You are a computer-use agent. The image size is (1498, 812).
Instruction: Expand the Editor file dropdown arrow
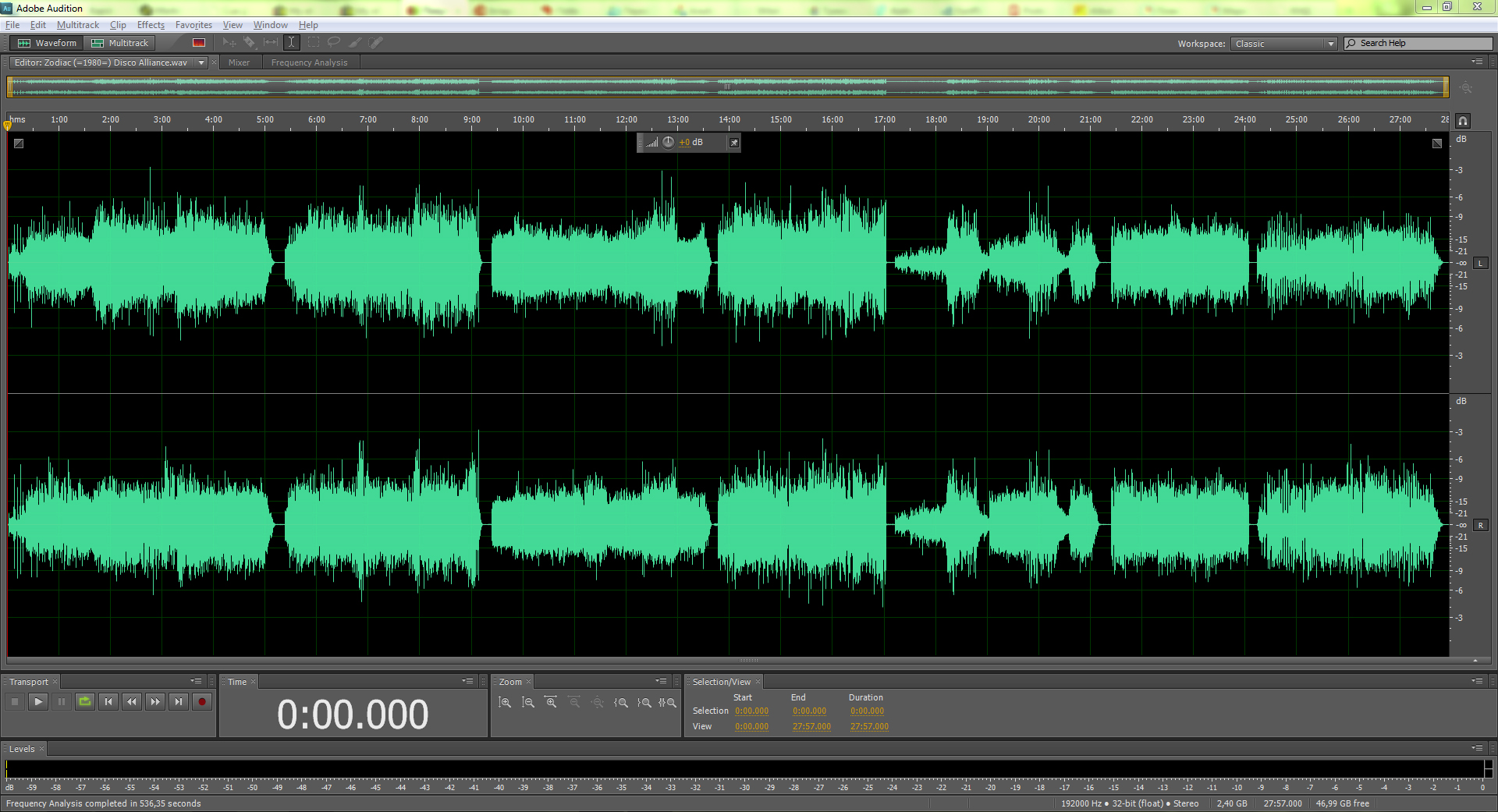pos(201,62)
